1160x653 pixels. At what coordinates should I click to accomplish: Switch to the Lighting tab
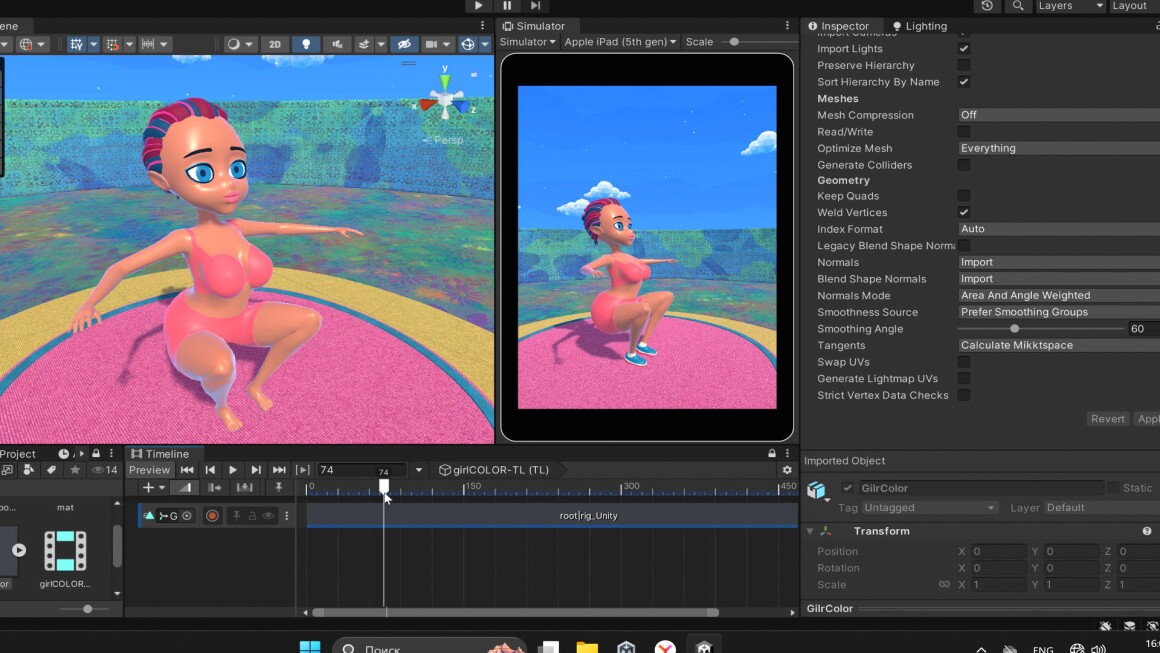[x=920, y=26]
